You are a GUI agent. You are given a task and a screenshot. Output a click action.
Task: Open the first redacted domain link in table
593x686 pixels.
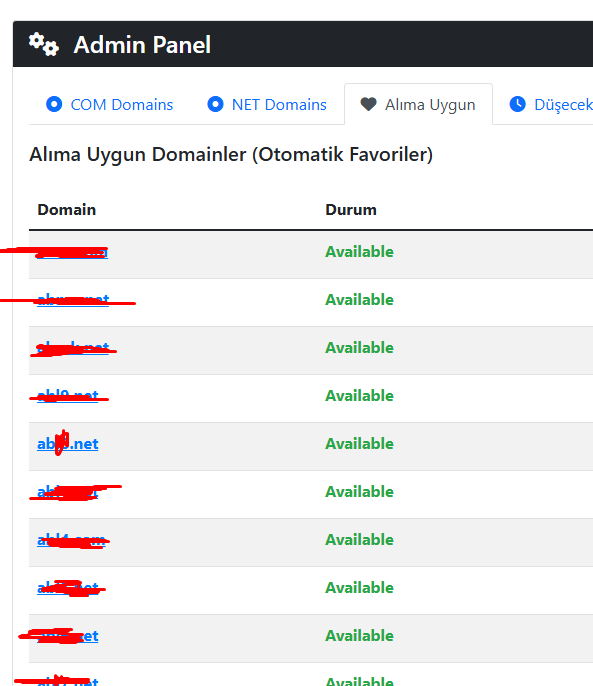point(72,252)
